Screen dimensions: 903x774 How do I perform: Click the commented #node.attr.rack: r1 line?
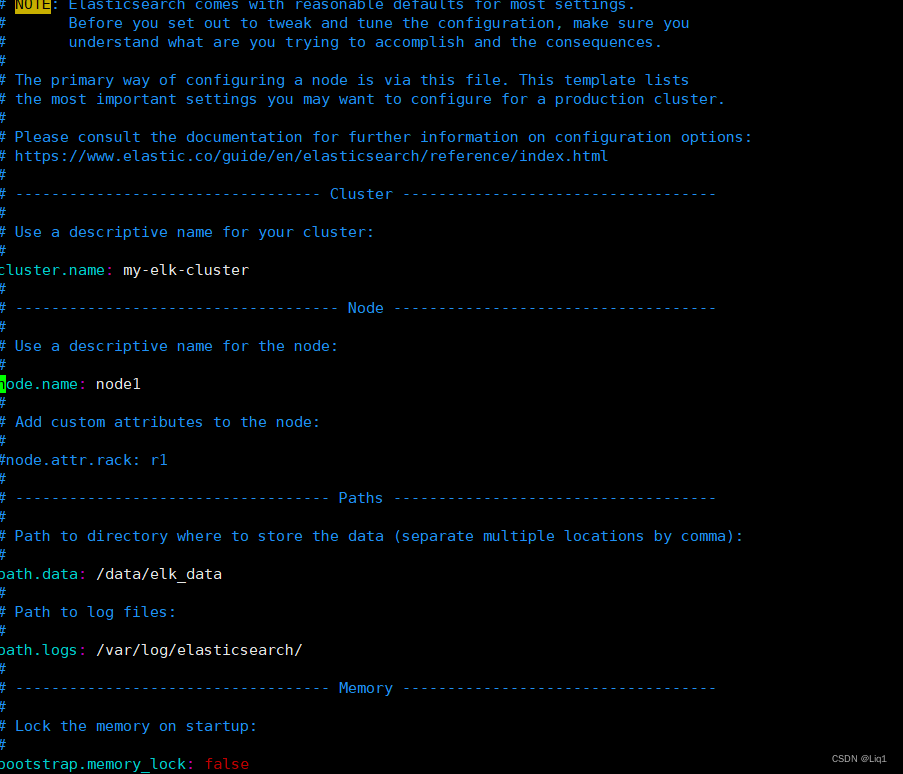point(84,460)
